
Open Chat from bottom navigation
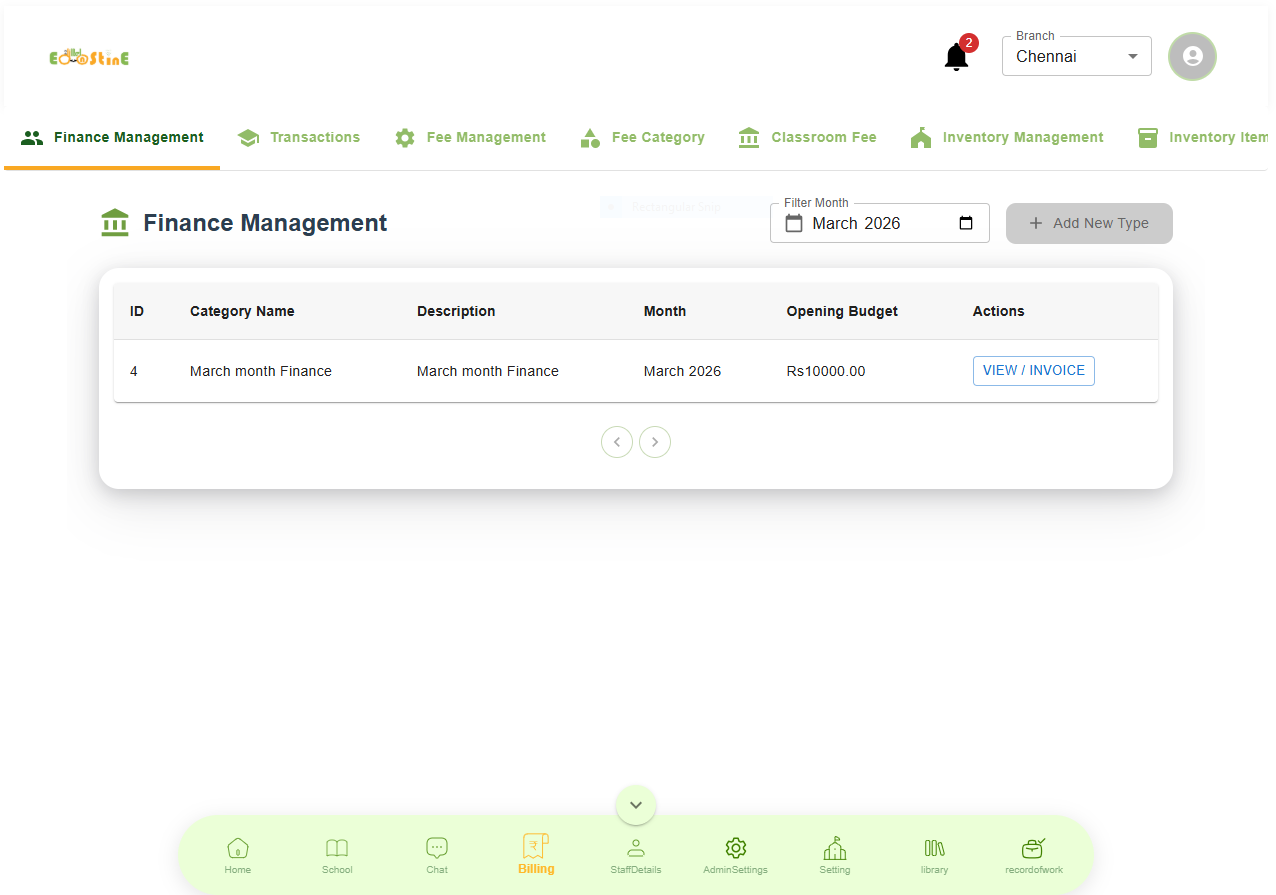tap(437, 855)
